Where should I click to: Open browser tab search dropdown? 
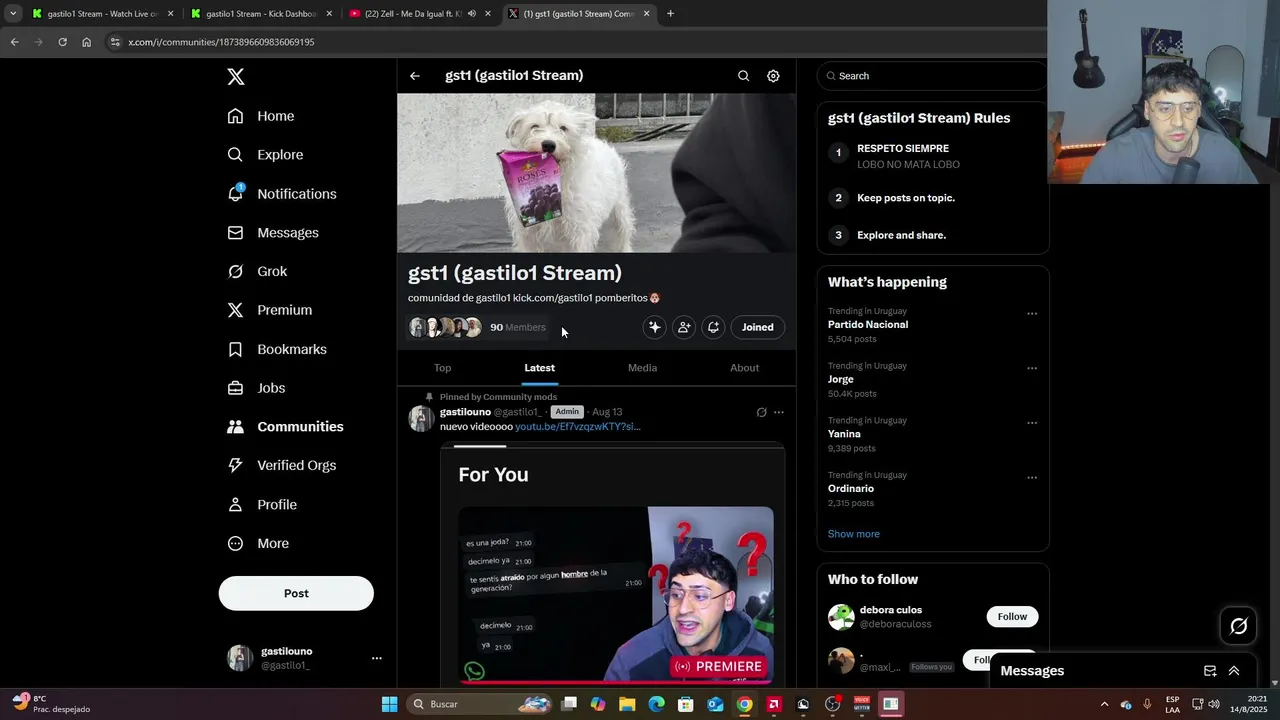pos(13,14)
